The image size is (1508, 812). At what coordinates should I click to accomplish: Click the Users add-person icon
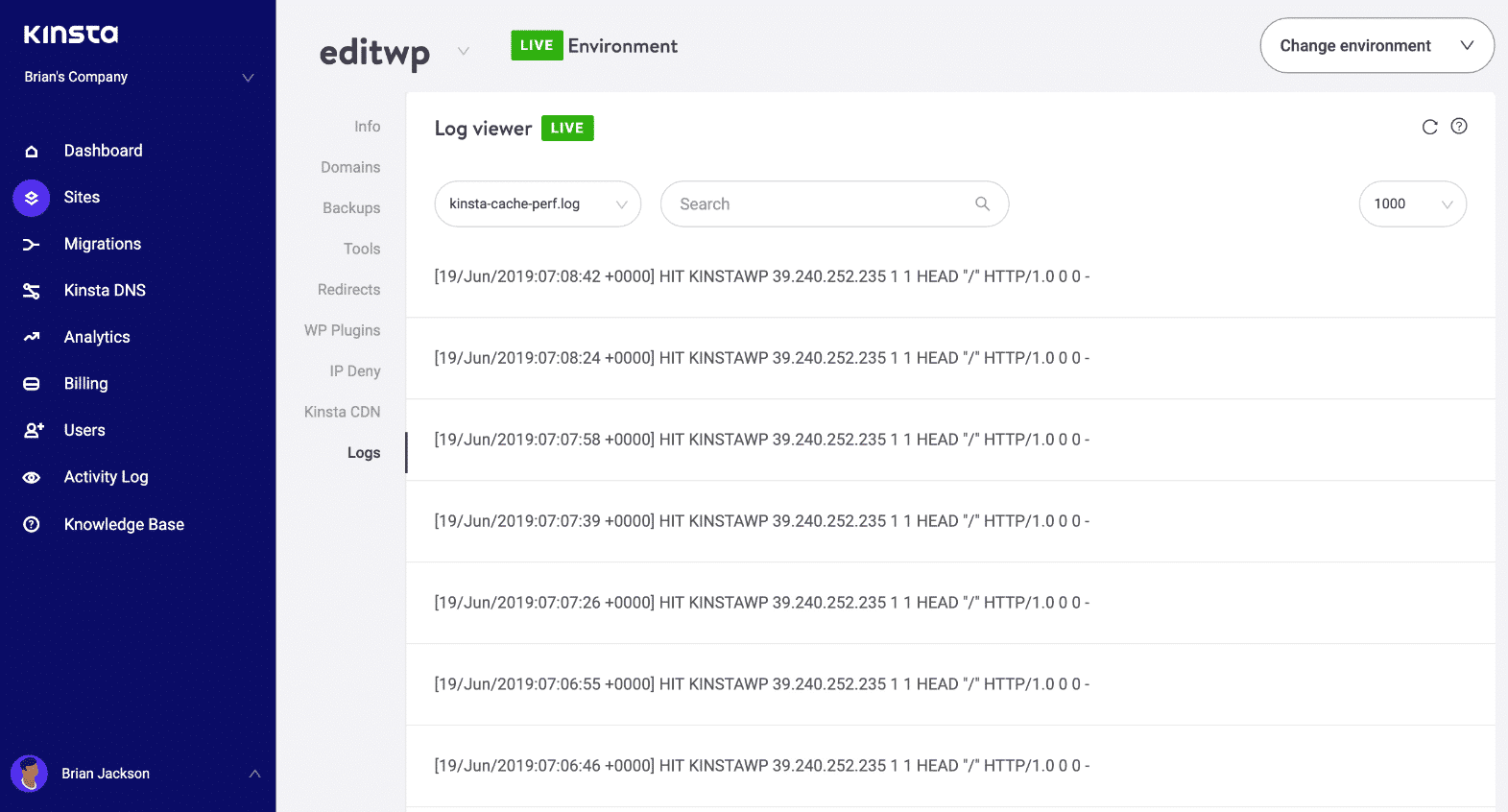[x=34, y=430]
